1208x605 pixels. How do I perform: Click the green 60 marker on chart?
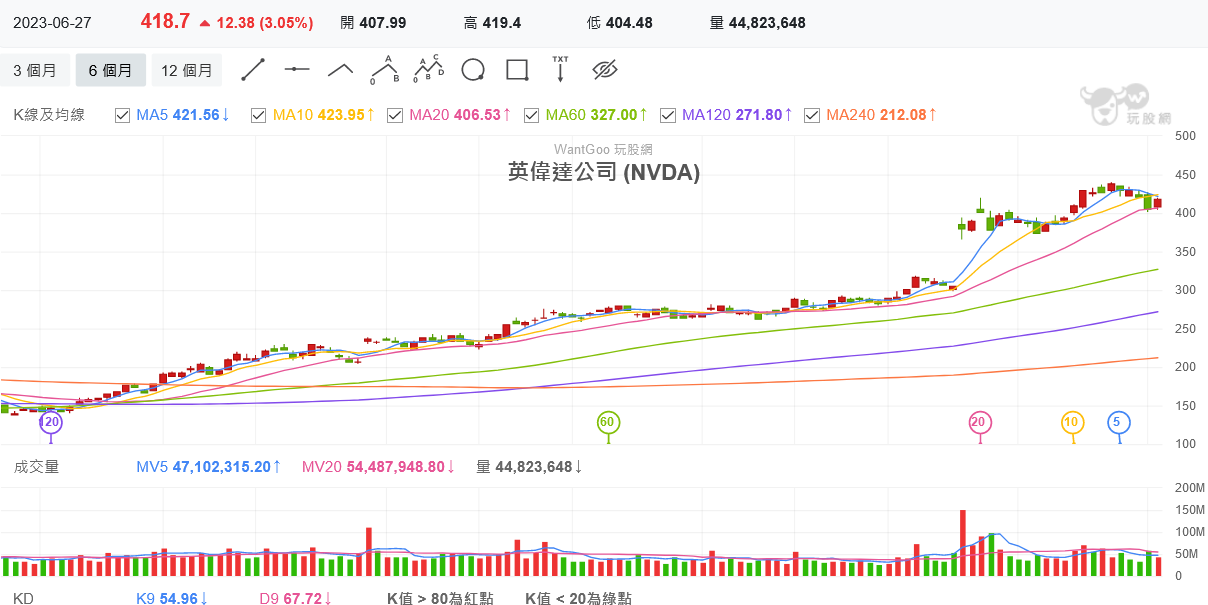click(x=607, y=423)
